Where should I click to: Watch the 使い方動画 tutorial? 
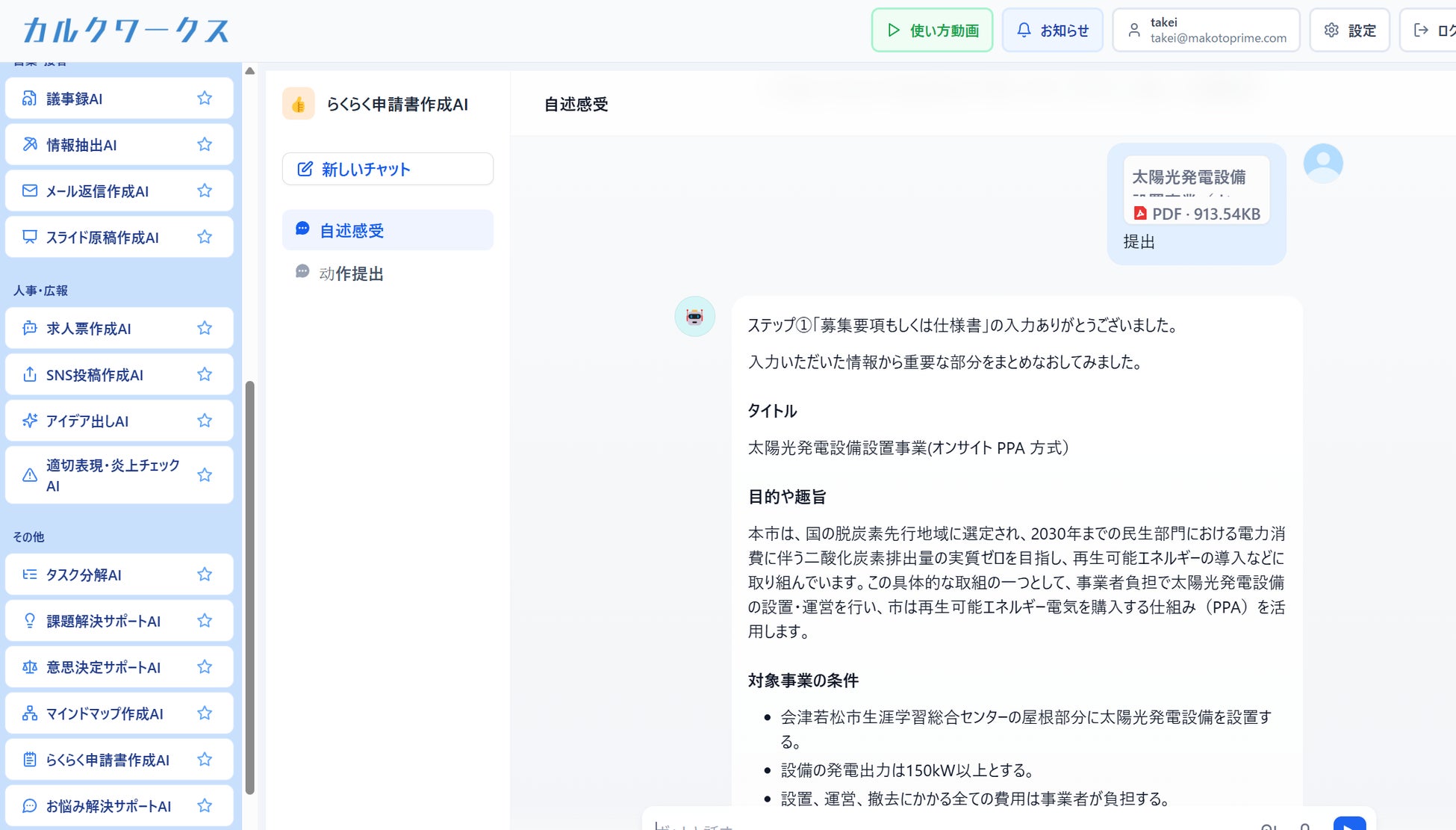(931, 30)
